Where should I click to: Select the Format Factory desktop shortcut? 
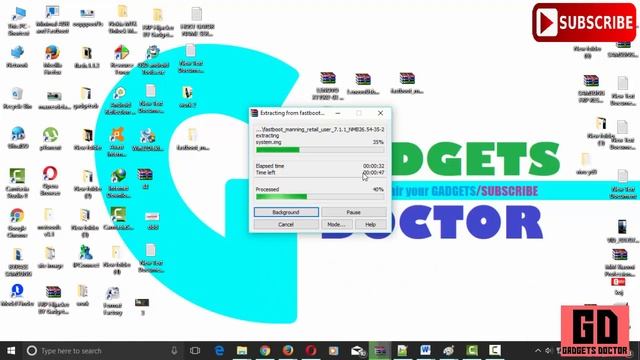[x=113, y=301]
